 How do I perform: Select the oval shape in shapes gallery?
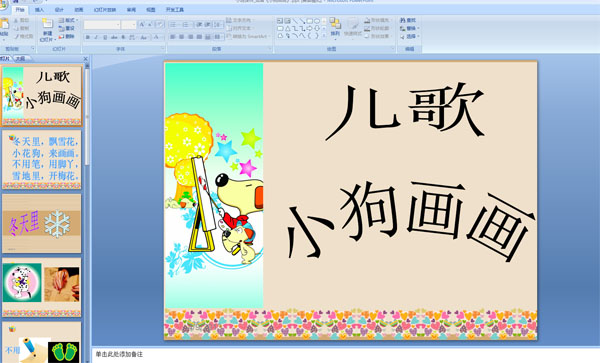tap(317, 21)
